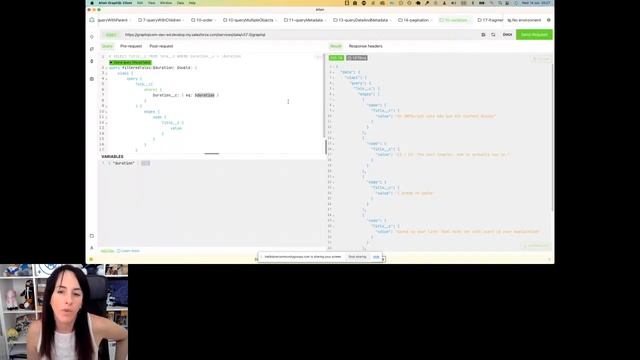Click the green status code badge
This screenshot has height=360, width=640.
tap(336, 58)
